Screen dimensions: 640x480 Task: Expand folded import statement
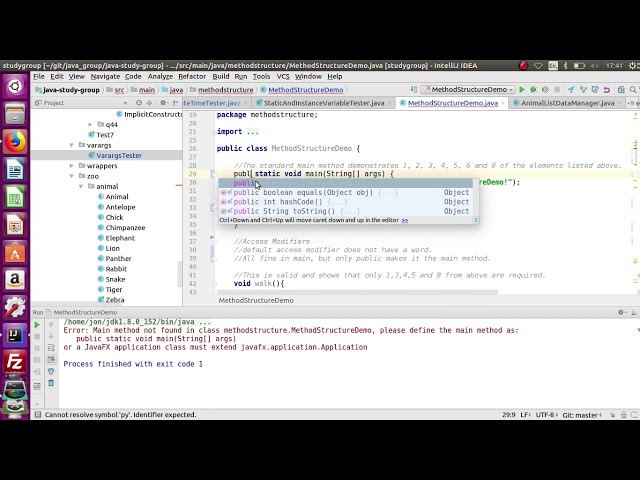pos(214,131)
